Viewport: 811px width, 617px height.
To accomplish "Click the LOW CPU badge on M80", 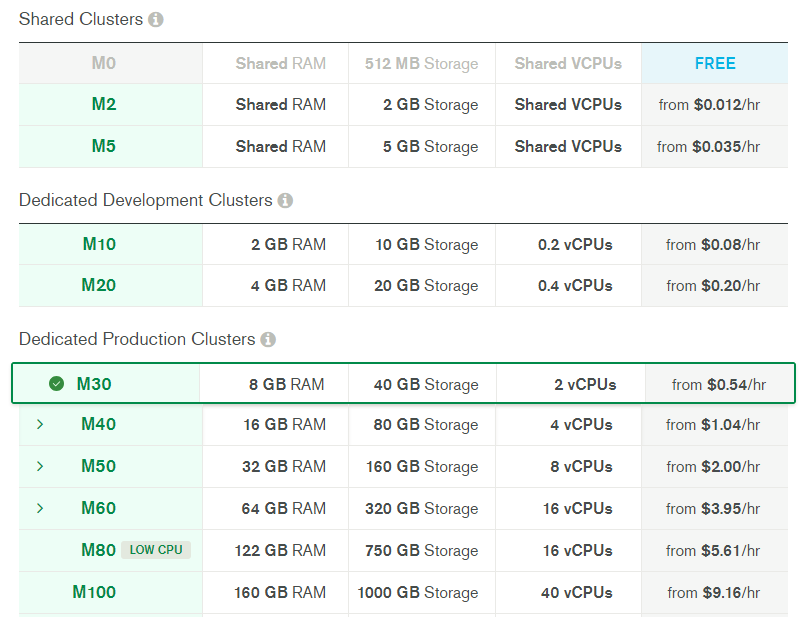I will (156, 550).
